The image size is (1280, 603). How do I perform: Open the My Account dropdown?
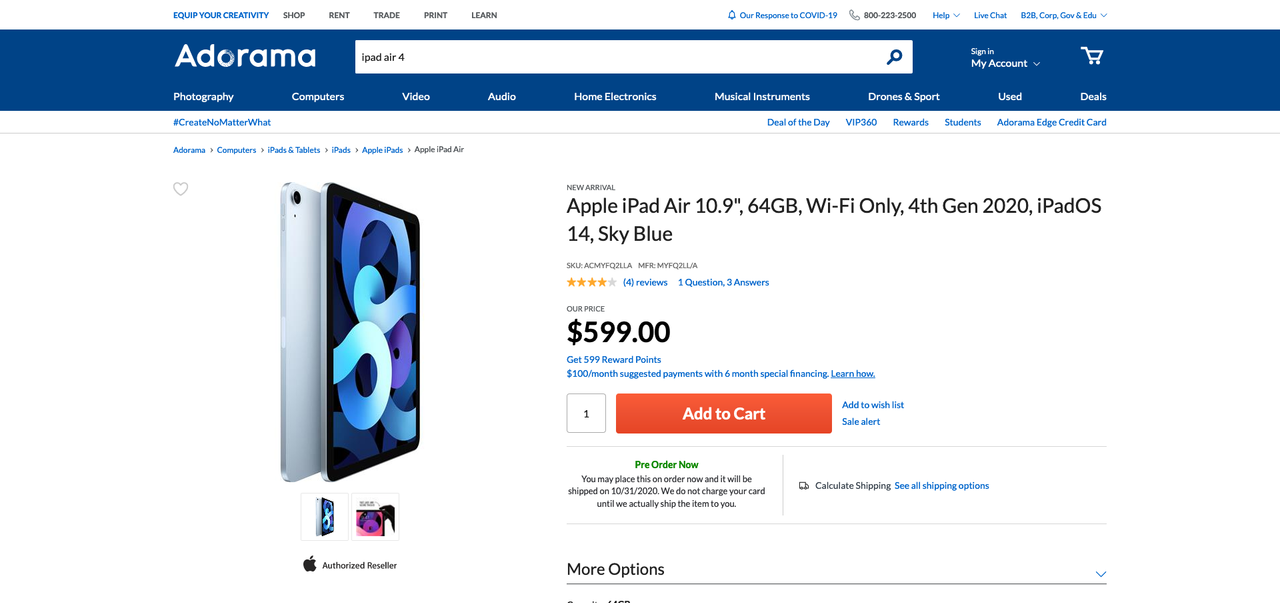tap(1005, 63)
